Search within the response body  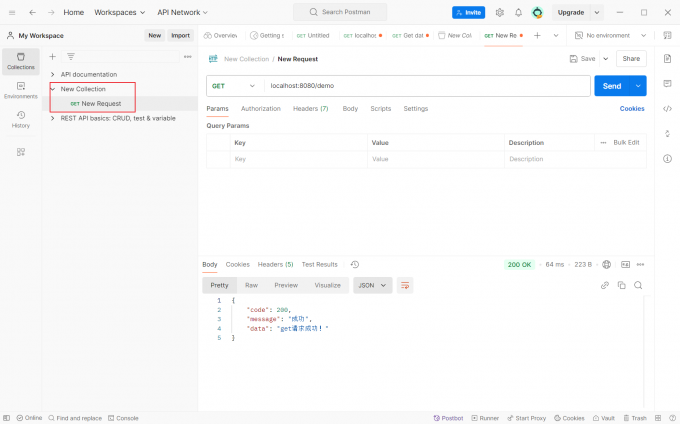638,285
